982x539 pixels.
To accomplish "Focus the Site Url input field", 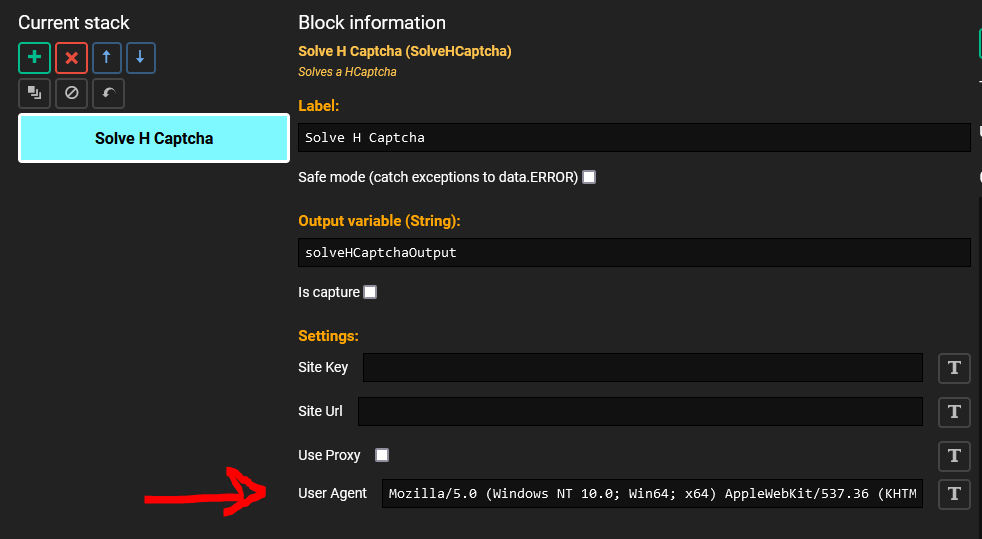I will tap(640, 411).
